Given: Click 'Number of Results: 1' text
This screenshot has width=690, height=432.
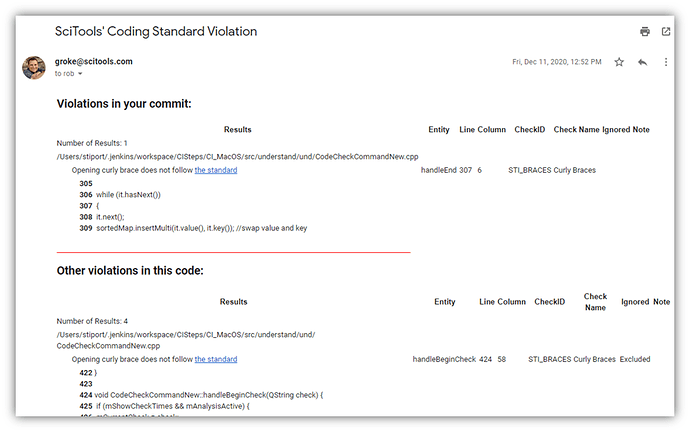Looking at the screenshot, I should click(92, 143).
